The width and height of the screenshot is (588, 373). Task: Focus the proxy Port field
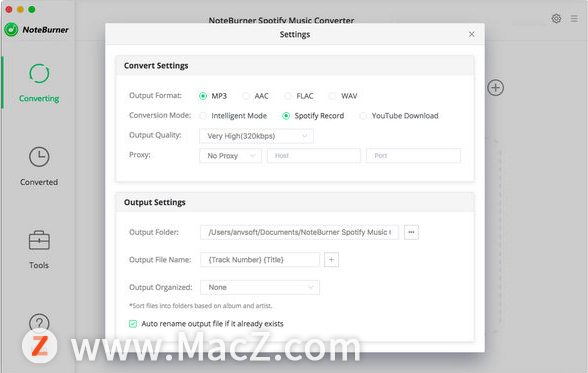(413, 156)
